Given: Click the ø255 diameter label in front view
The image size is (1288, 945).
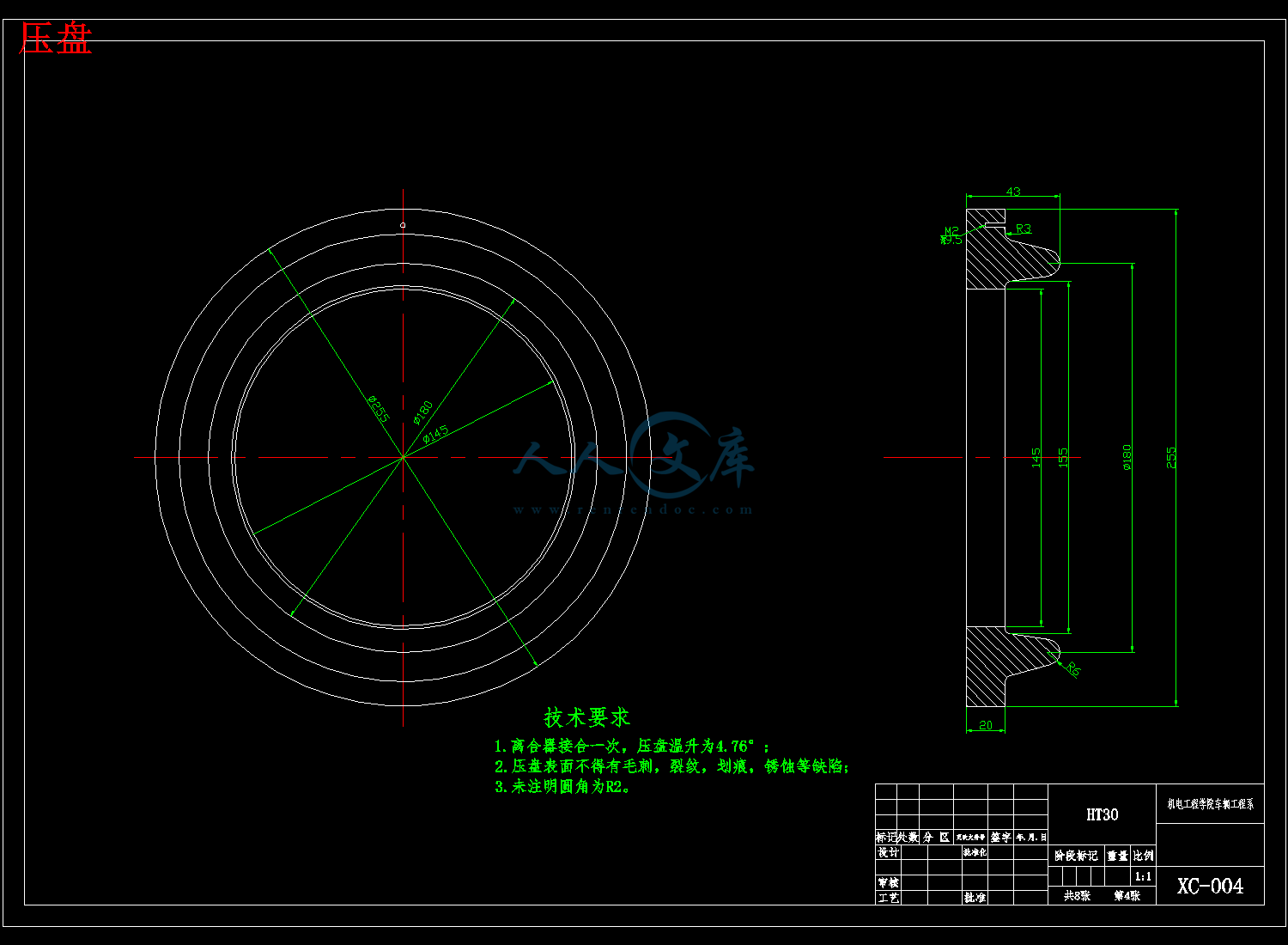Looking at the screenshot, I should point(379,409).
